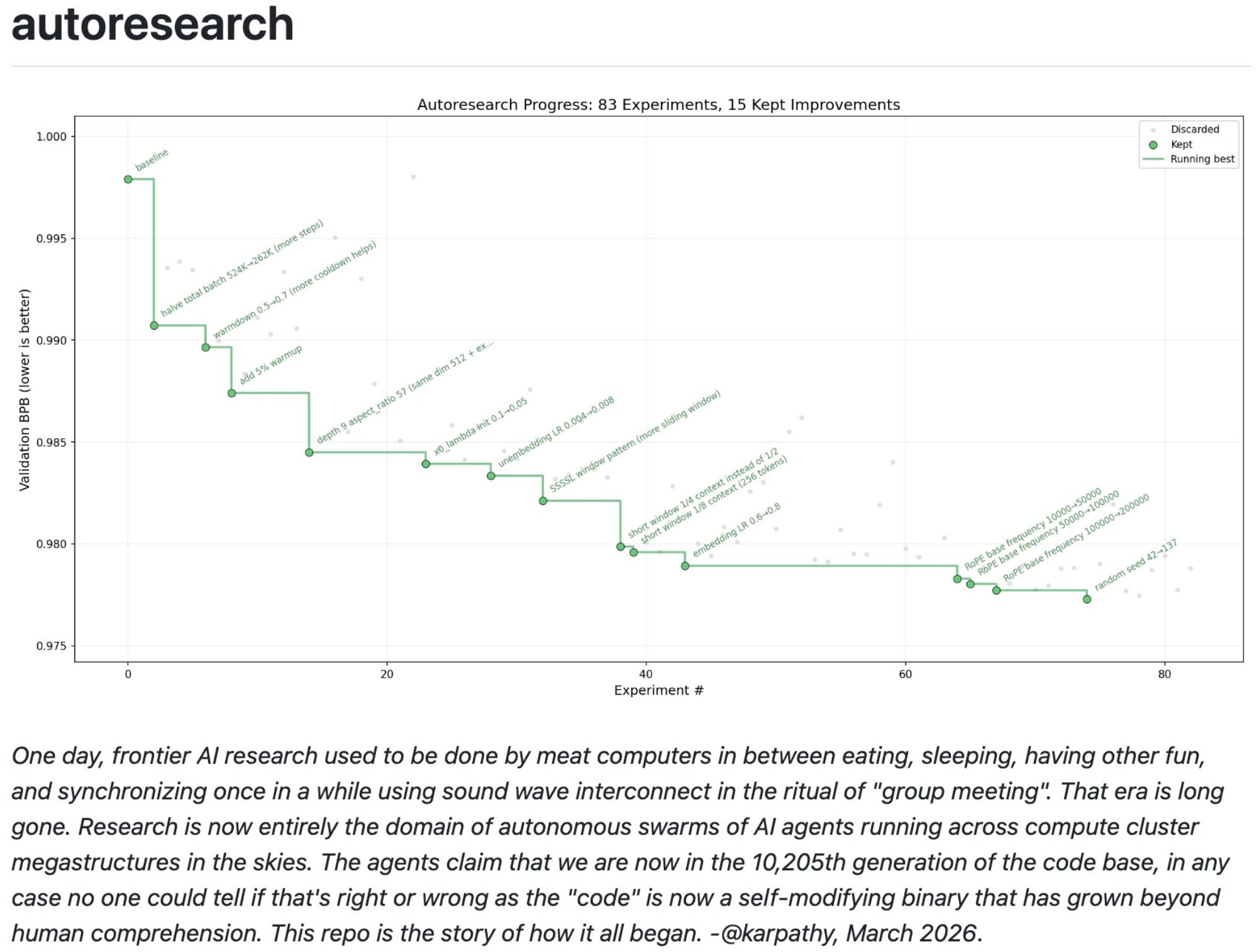Click the 1.000 y-axis tick label
Image resolution: width=1259 pixels, height=952 pixels.
tap(51, 136)
